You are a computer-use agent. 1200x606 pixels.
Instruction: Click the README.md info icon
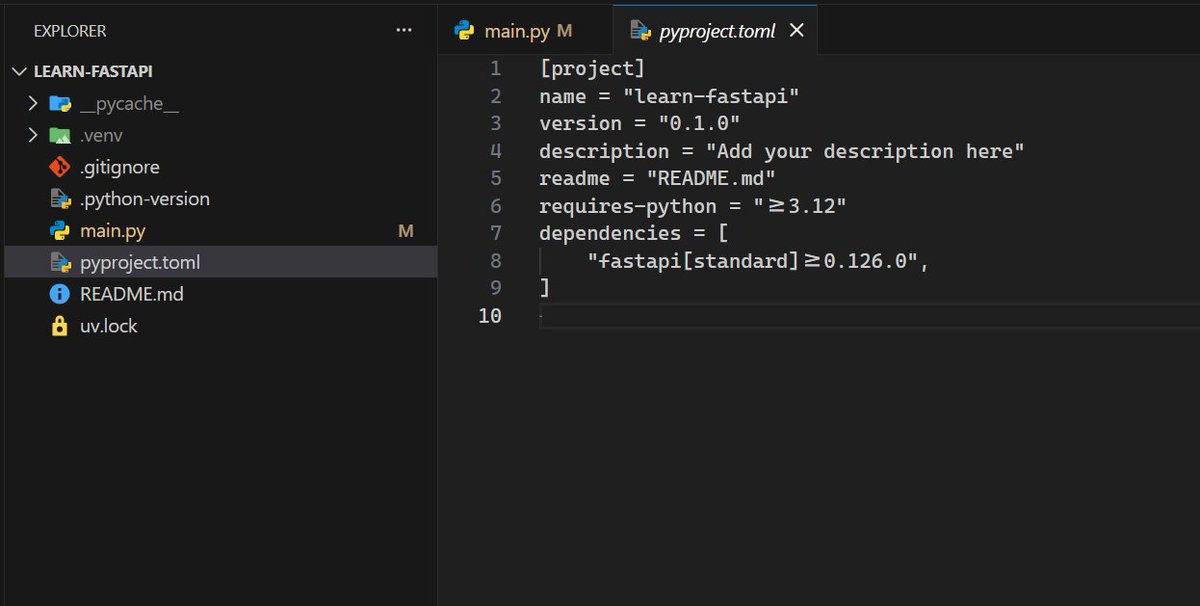(60, 294)
